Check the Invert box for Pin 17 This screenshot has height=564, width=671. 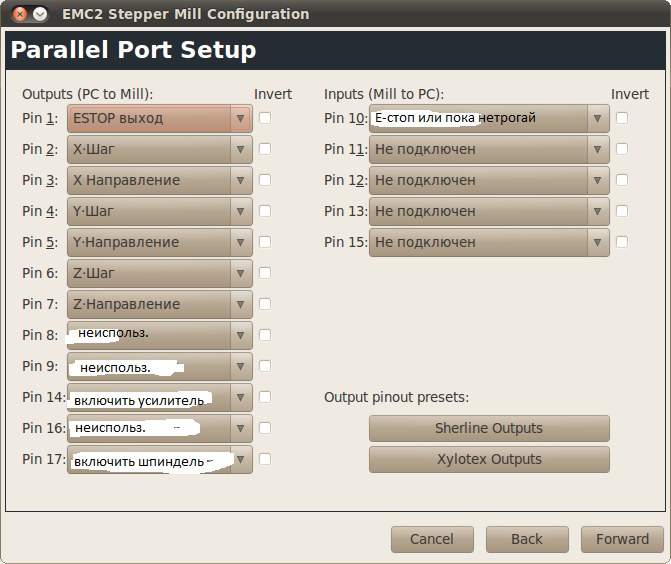(x=265, y=459)
